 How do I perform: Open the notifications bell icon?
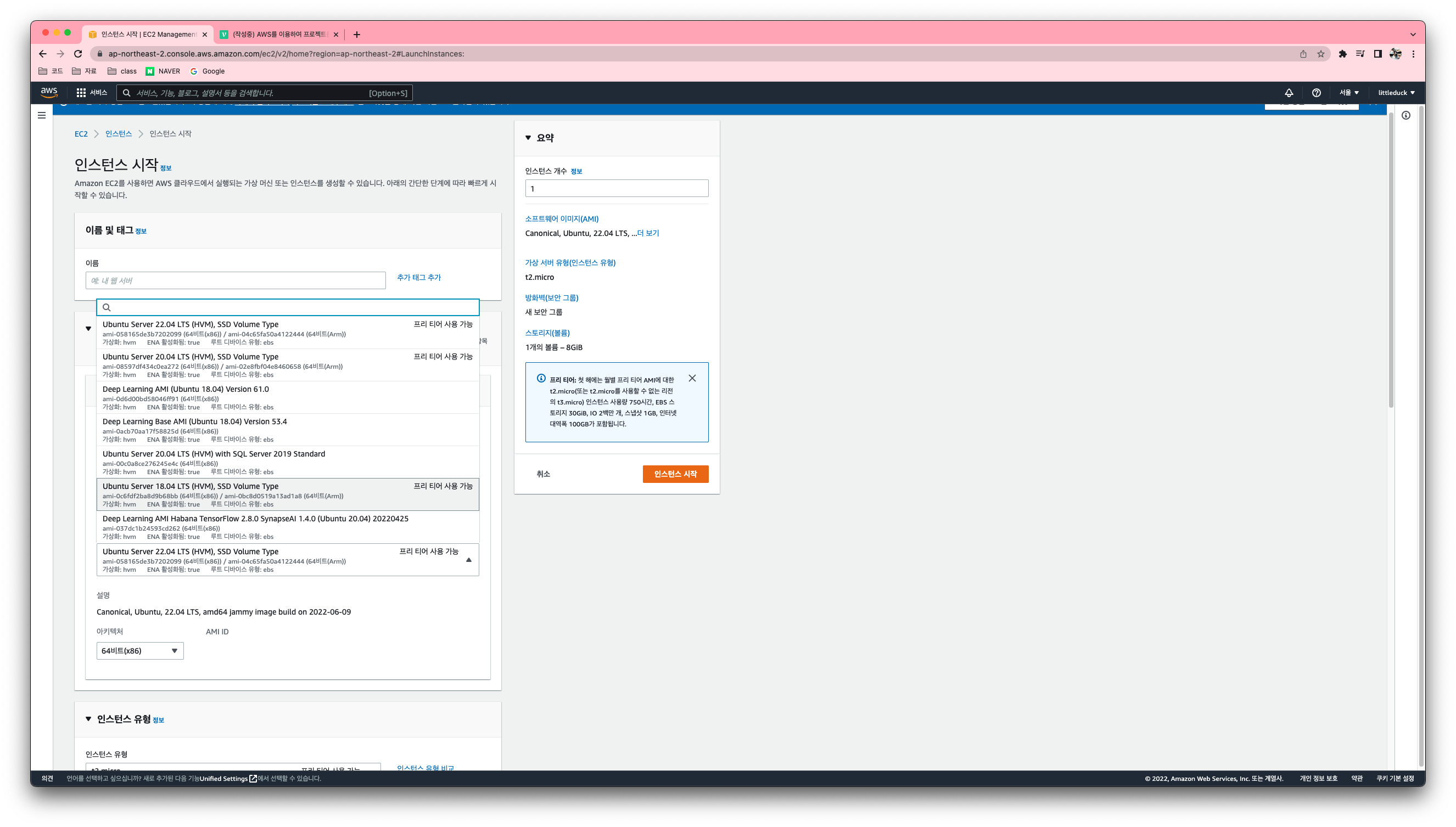pyautogui.click(x=1289, y=93)
